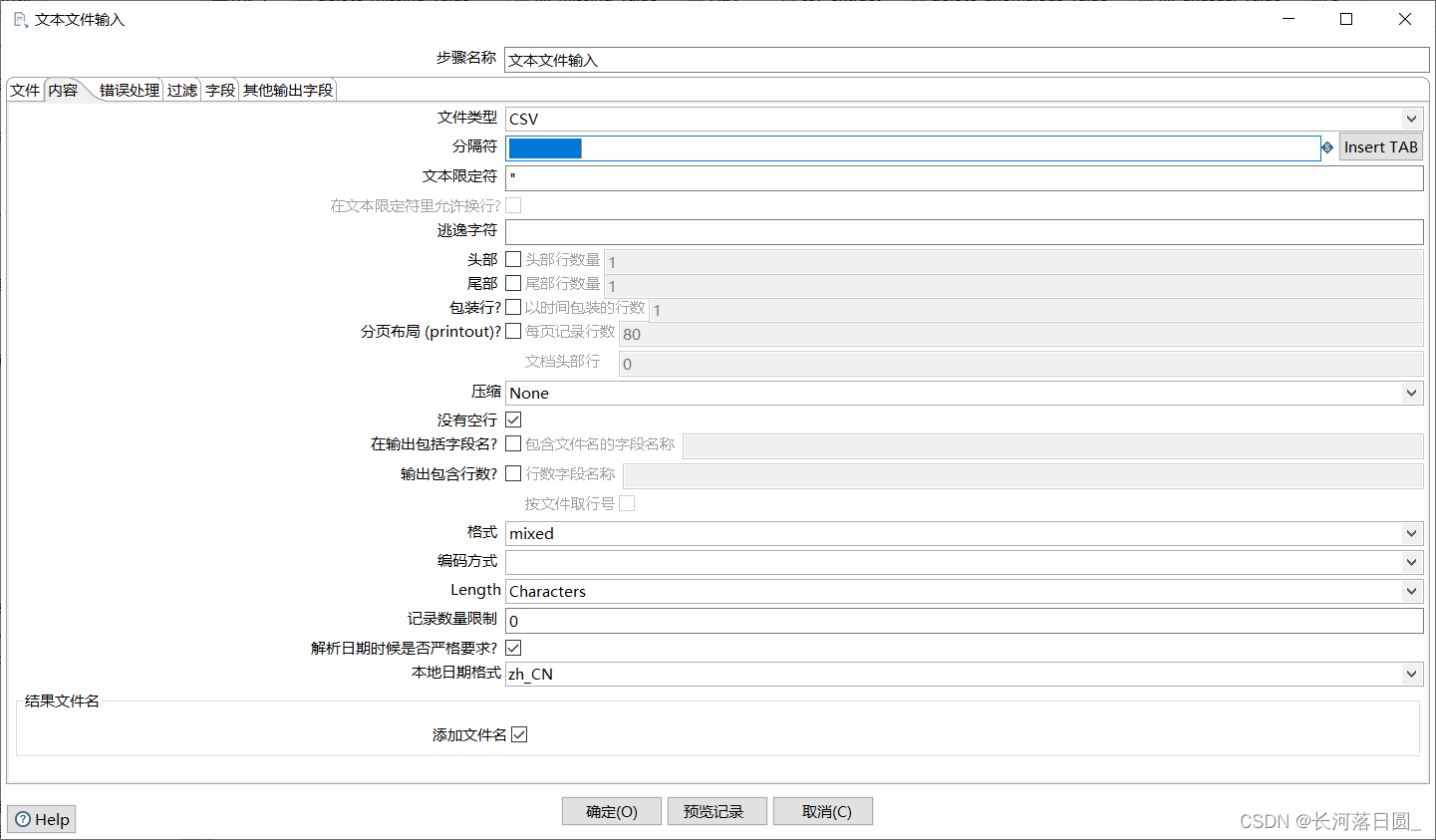Click the 确定(O) button
The height and width of the screenshot is (840, 1436).
[612, 811]
